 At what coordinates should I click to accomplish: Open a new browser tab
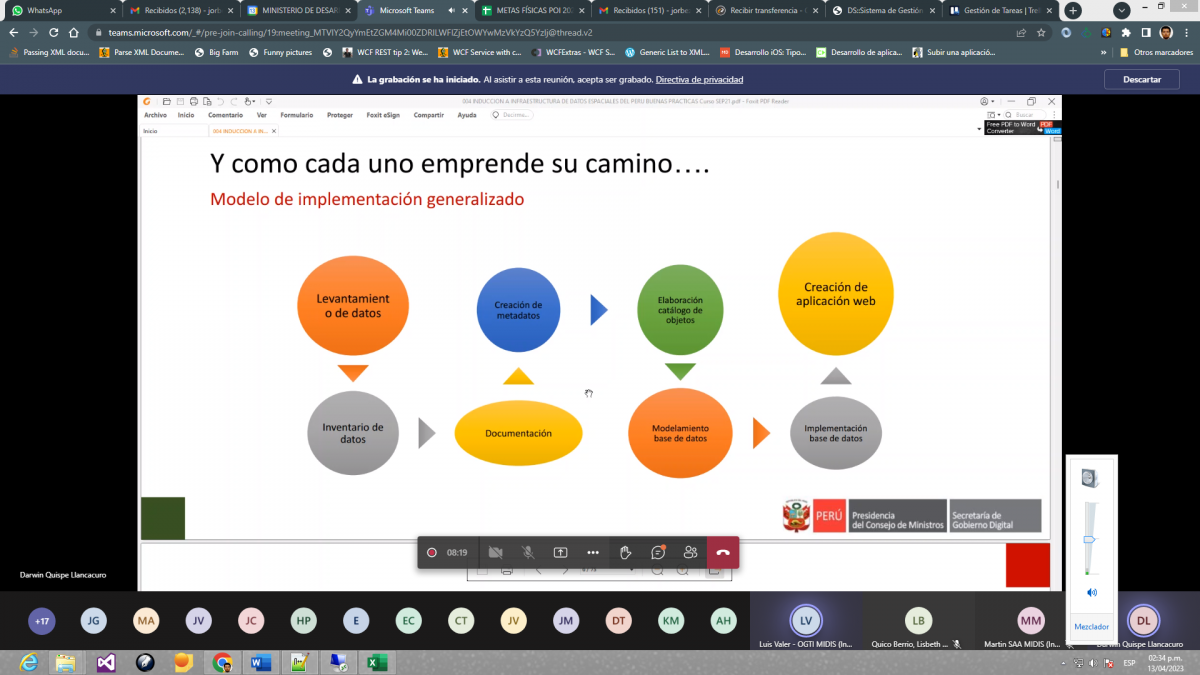1073,10
